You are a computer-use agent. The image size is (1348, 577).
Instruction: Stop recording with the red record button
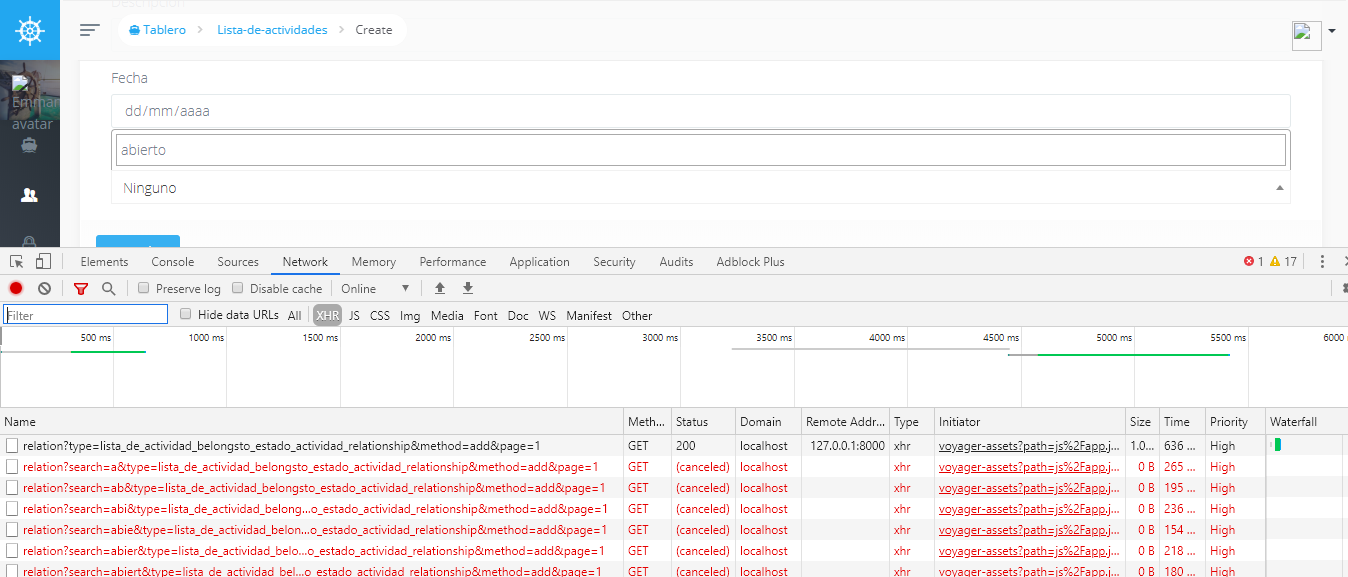click(x=14, y=288)
